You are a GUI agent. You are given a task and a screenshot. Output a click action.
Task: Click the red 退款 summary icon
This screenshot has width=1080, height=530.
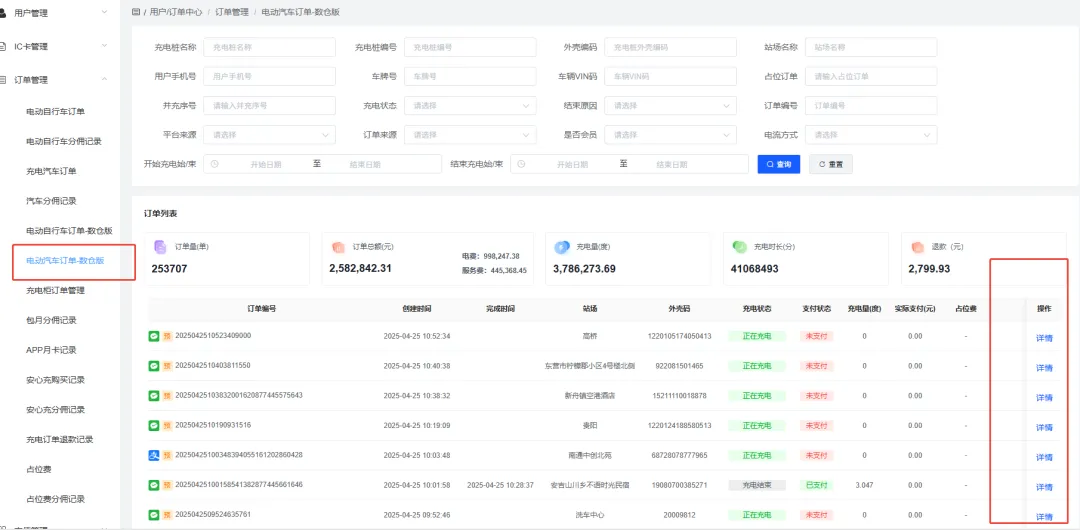tap(917, 246)
